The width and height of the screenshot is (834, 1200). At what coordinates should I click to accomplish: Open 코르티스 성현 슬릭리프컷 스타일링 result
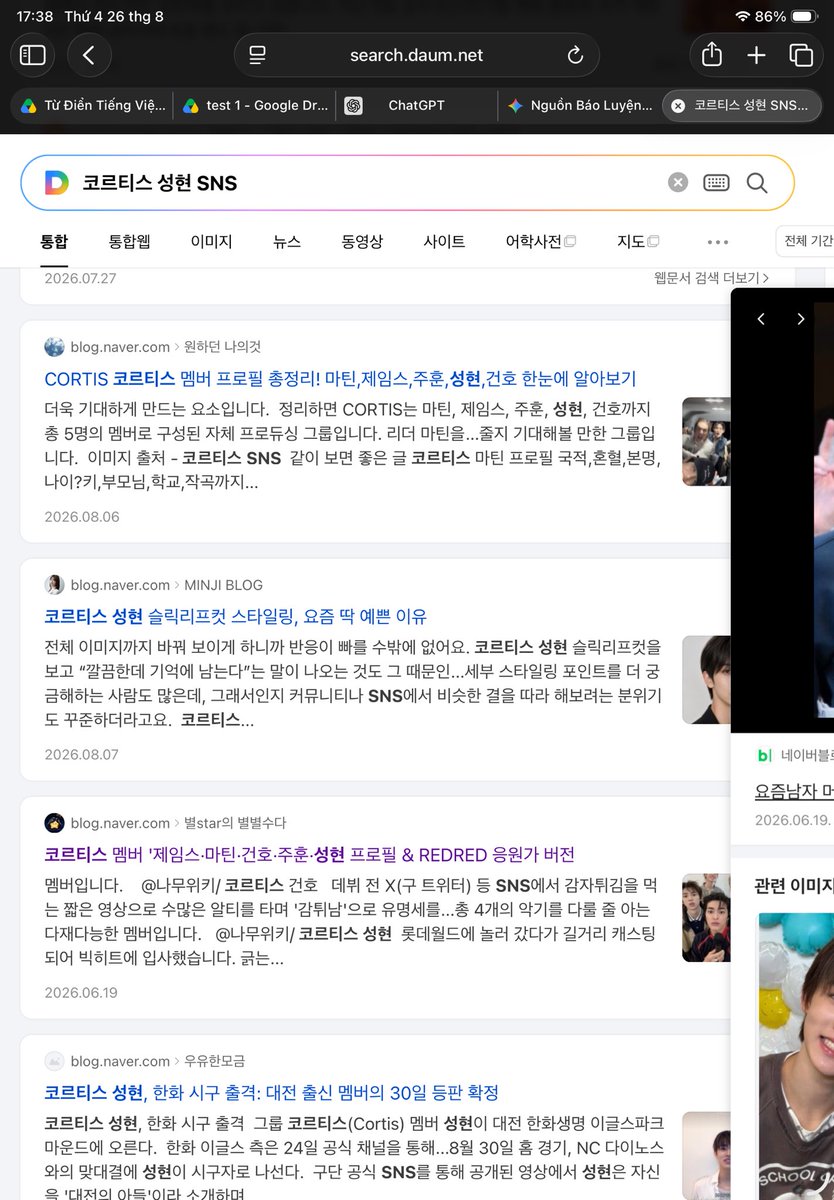click(x=236, y=617)
